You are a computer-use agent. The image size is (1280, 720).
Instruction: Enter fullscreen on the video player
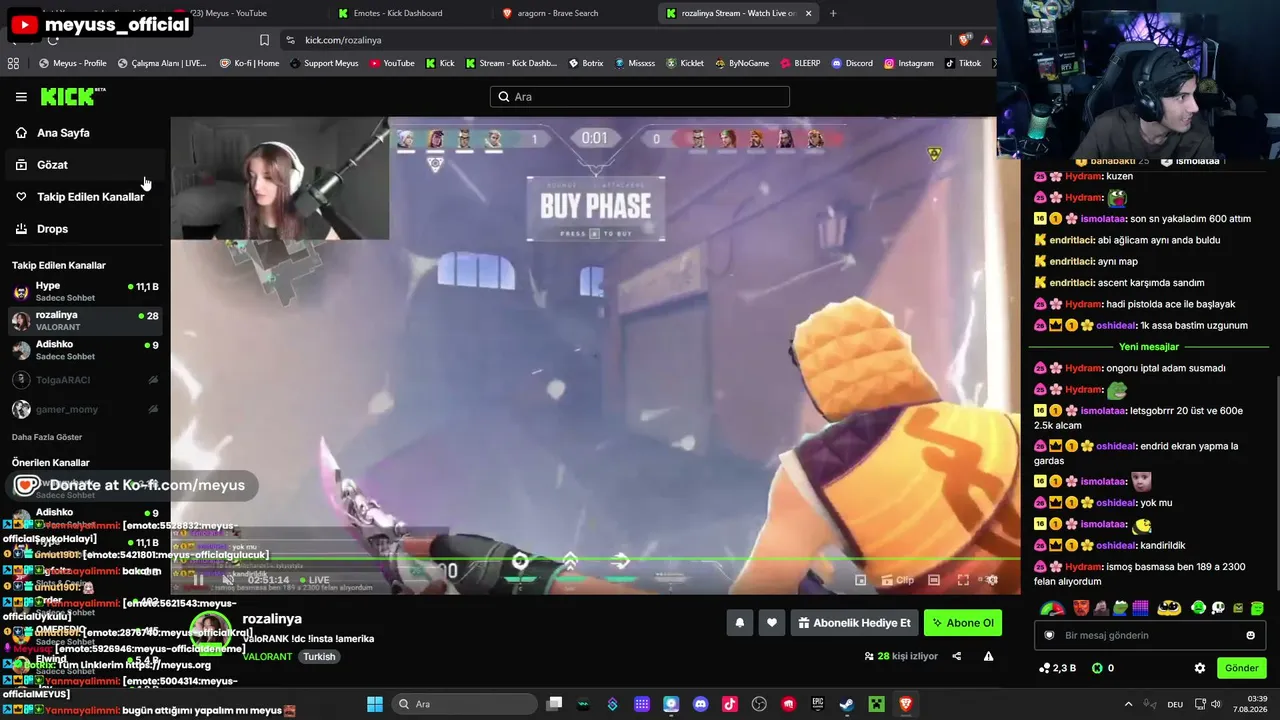(963, 580)
